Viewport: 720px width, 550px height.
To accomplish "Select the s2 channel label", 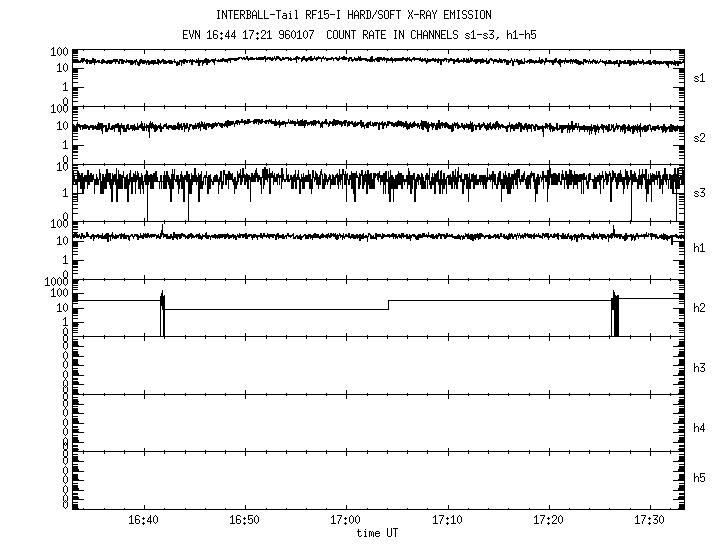I will [700, 137].
